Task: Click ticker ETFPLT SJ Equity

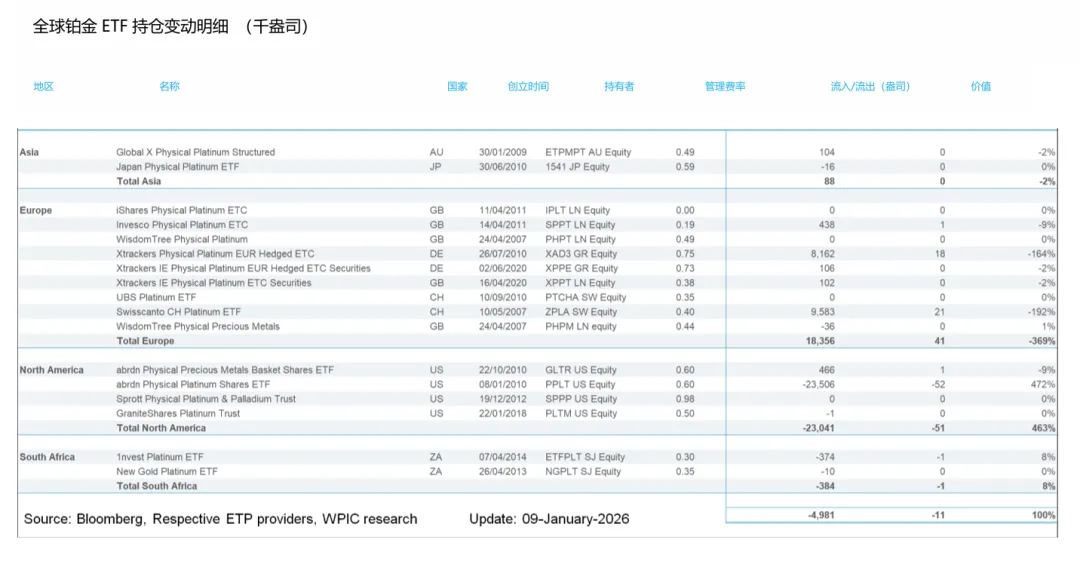Action: 585,456
